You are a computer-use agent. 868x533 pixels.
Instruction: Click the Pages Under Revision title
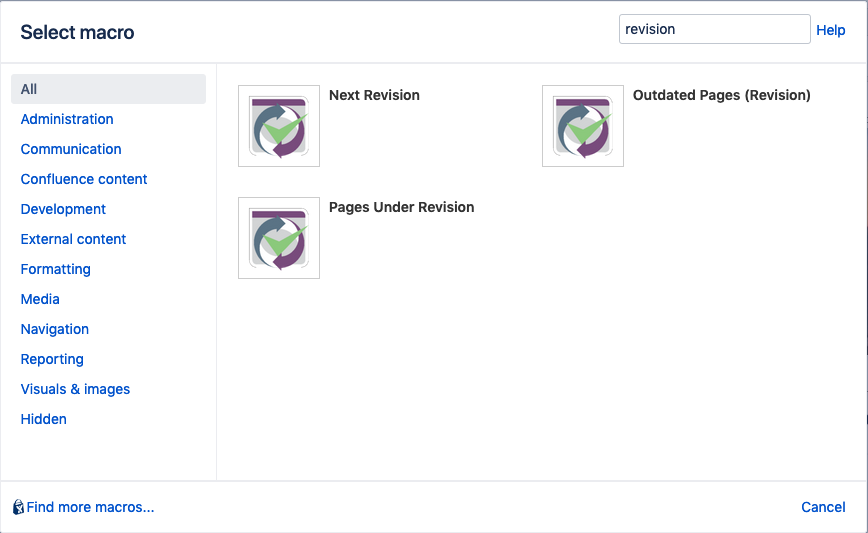[x=401, y=207]
